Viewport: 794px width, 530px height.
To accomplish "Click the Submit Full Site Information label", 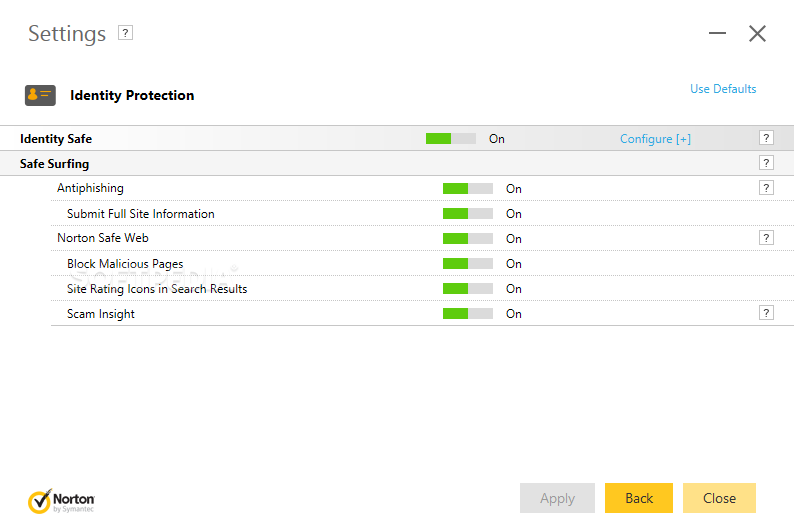I will point(141,214).
